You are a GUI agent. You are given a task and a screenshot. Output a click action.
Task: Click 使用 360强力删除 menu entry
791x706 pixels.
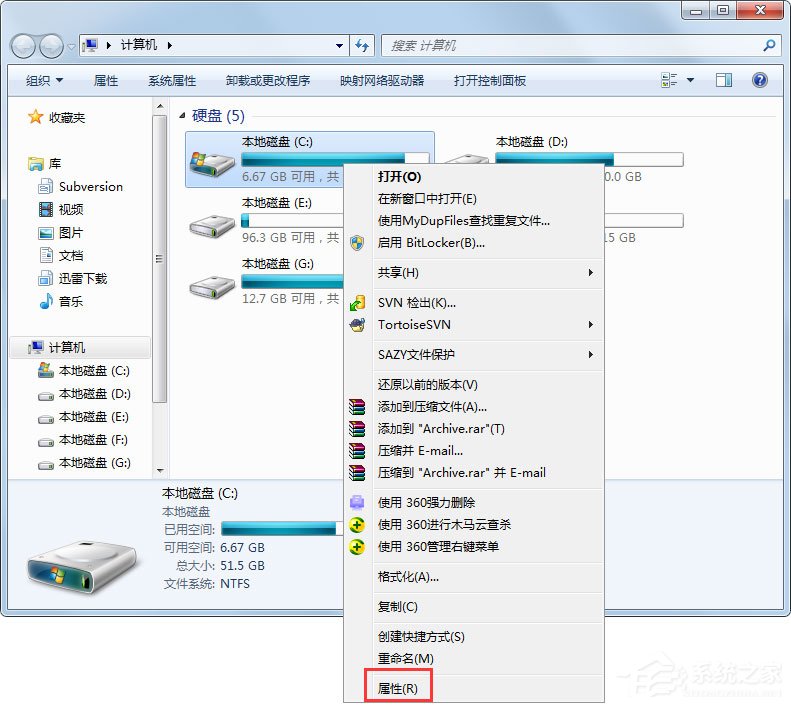click(426, 502)
